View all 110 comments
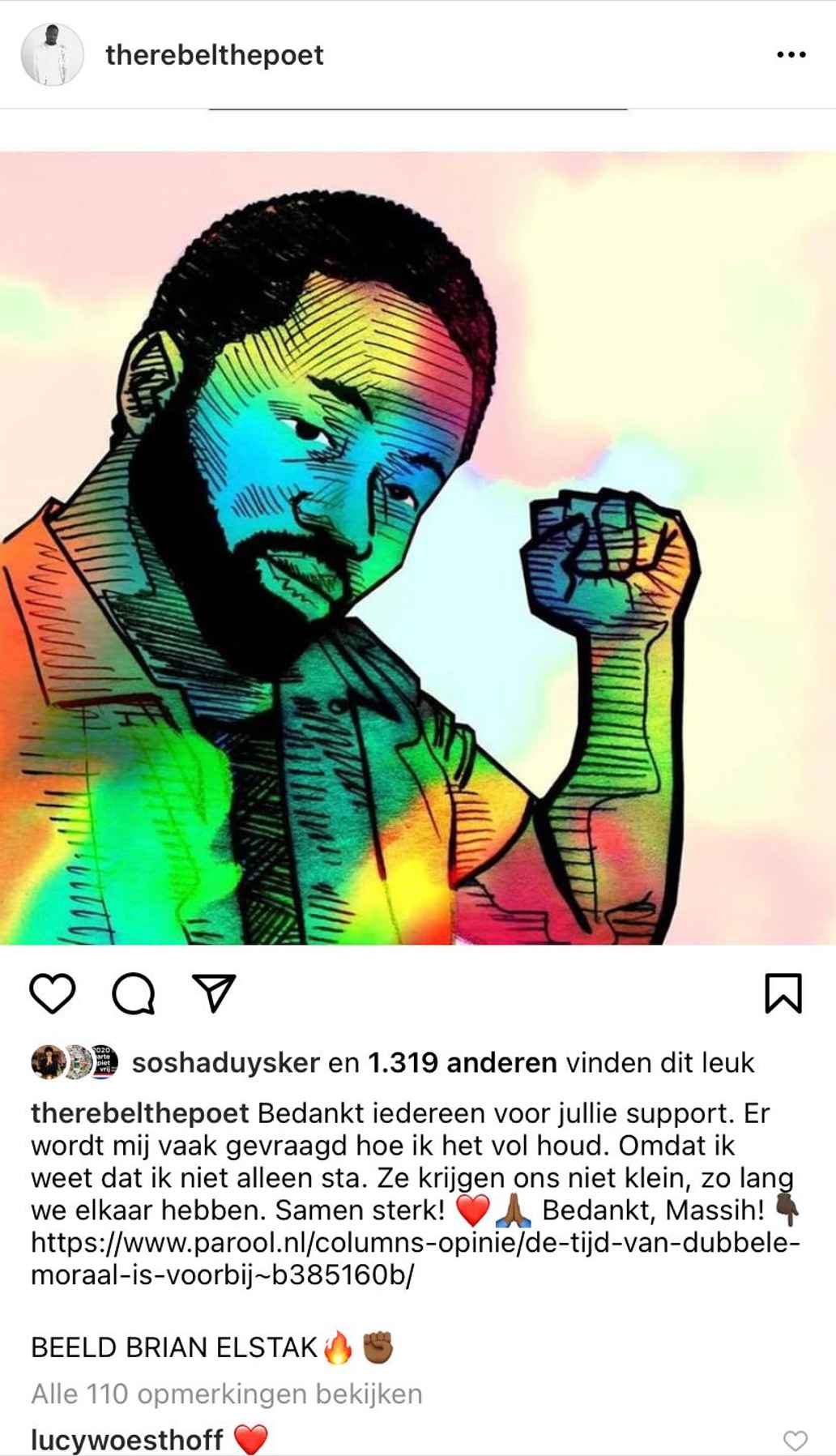Viewport: 836px width, 1456px height. 227,1394
